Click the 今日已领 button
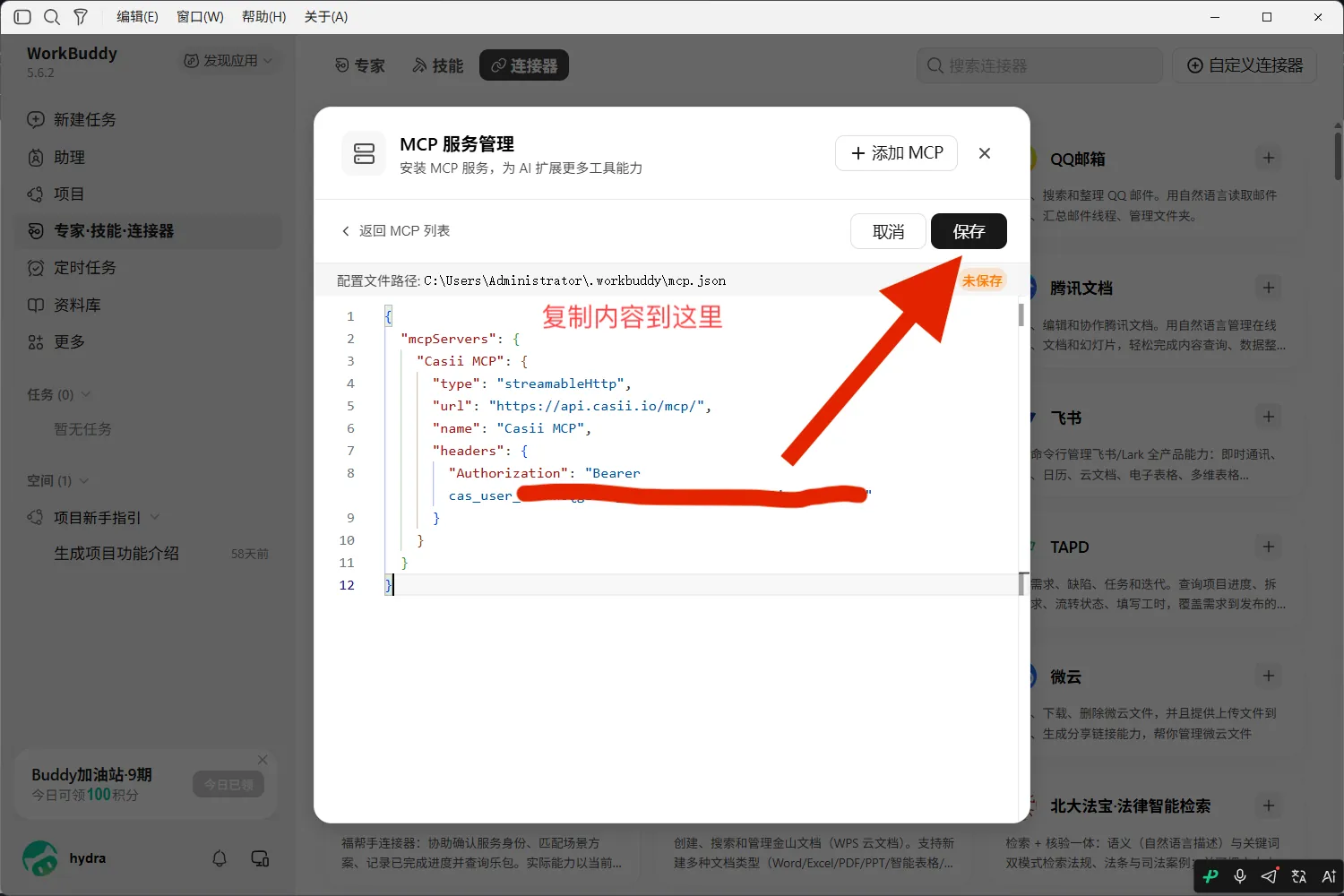 coord(228,784)
